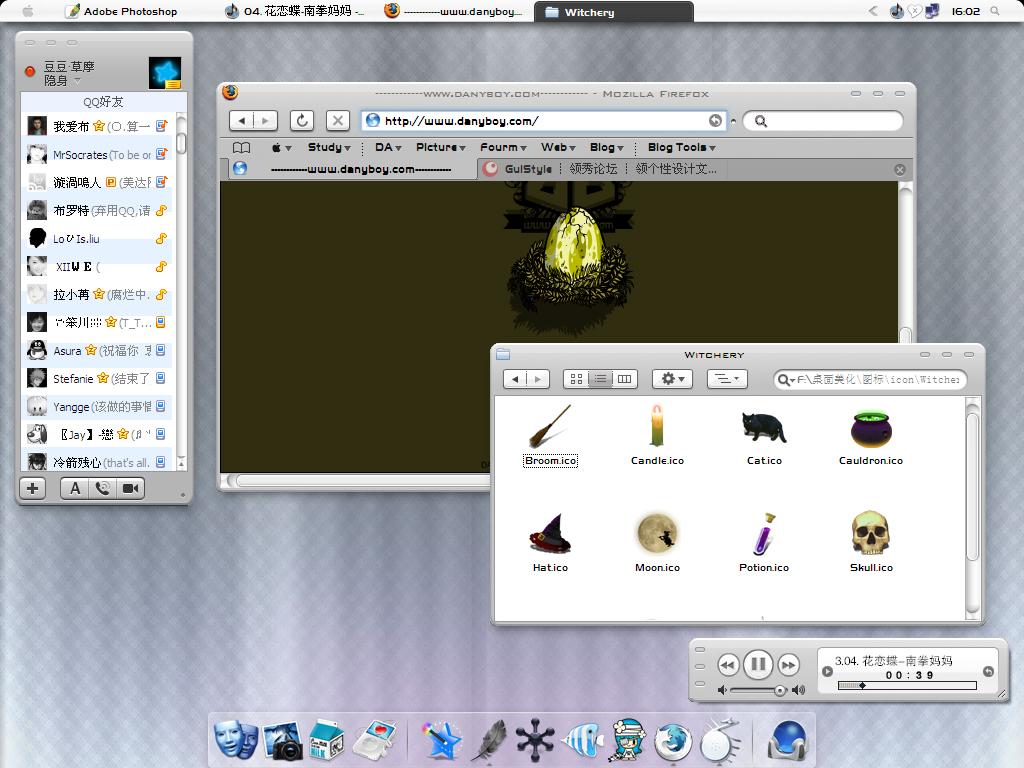
Task: Pause the music player playback
Action: [x=758, y=664]
